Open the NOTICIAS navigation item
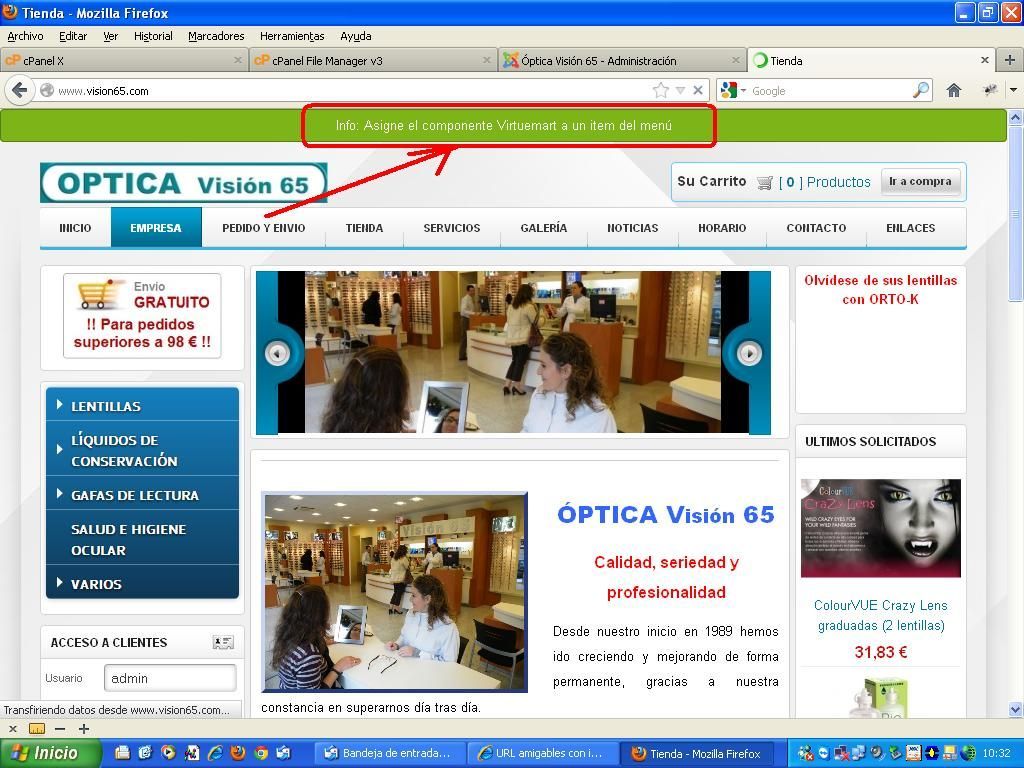1024x768 pixels. (633, 228)
